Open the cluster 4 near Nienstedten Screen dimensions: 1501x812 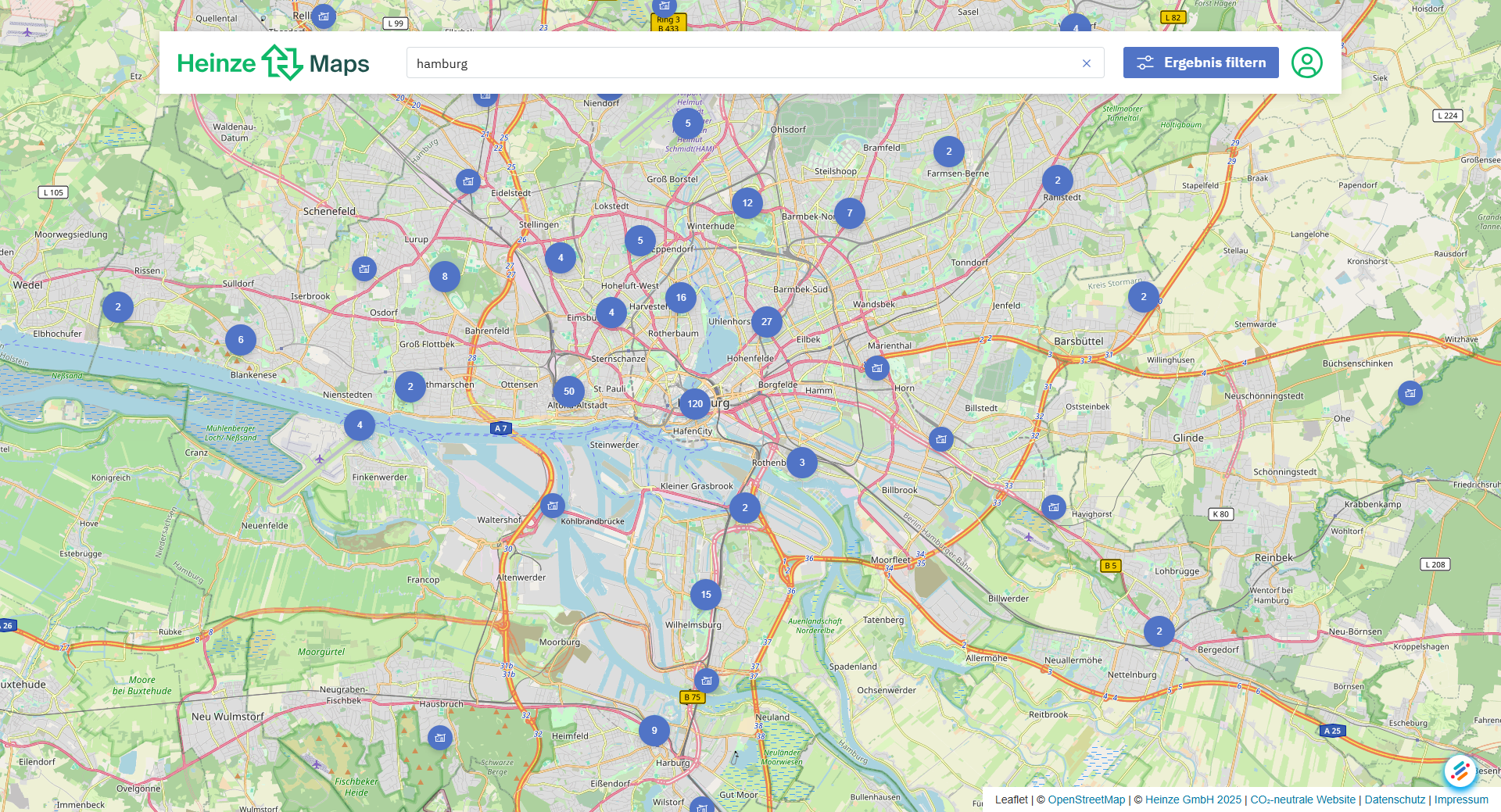[x=360, y=425]
